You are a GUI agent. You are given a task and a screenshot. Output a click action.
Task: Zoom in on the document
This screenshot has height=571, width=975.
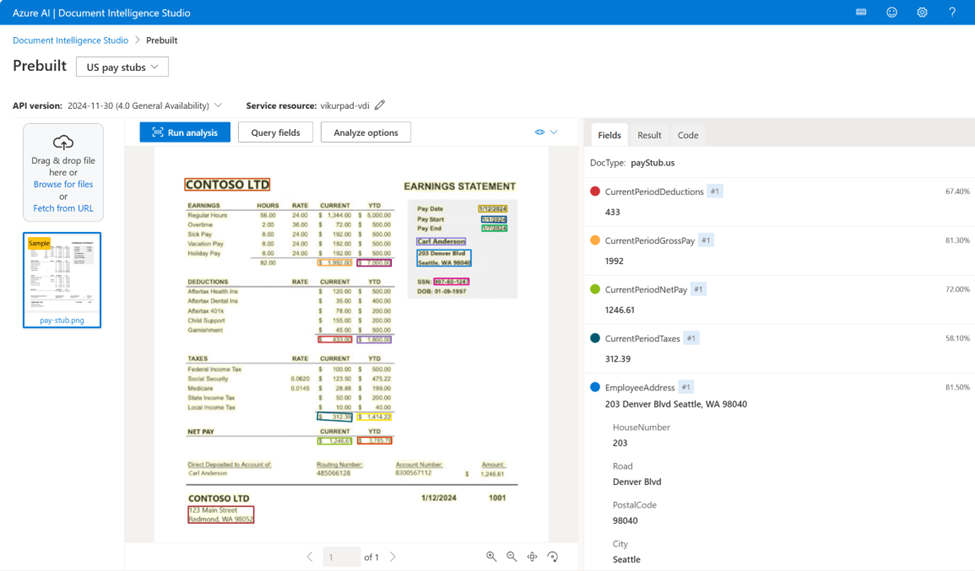pyautogui.click(x=491, y=557)
